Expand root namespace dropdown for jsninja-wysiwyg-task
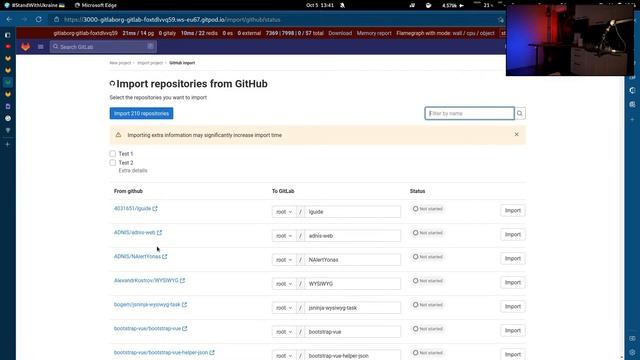This screenshot has width=640, height=360. click(284, 308)
